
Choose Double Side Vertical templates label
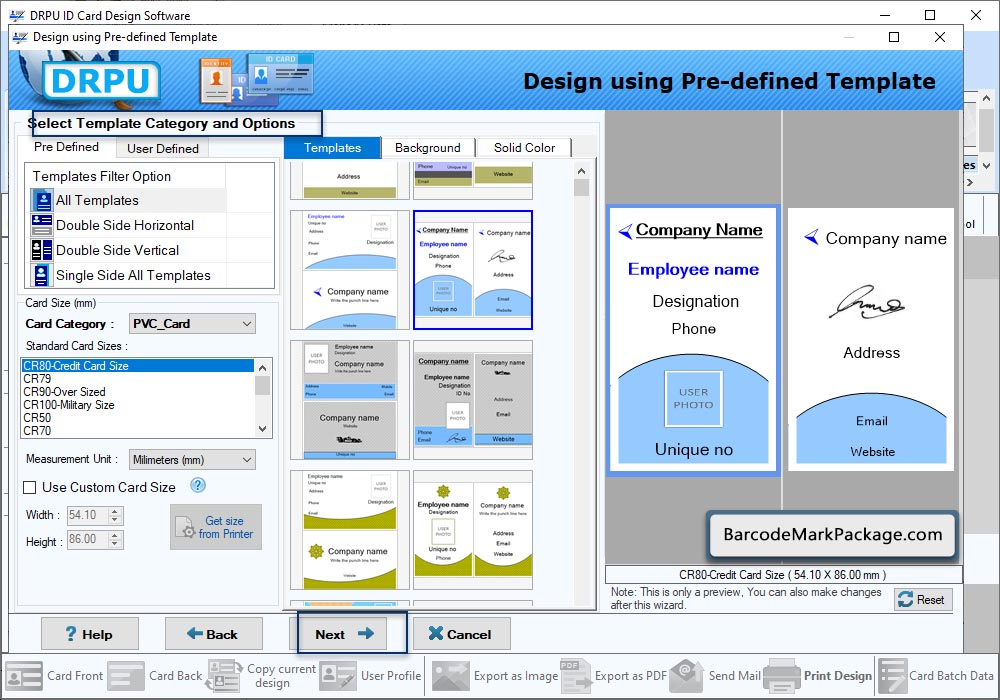tap(117, 250)
